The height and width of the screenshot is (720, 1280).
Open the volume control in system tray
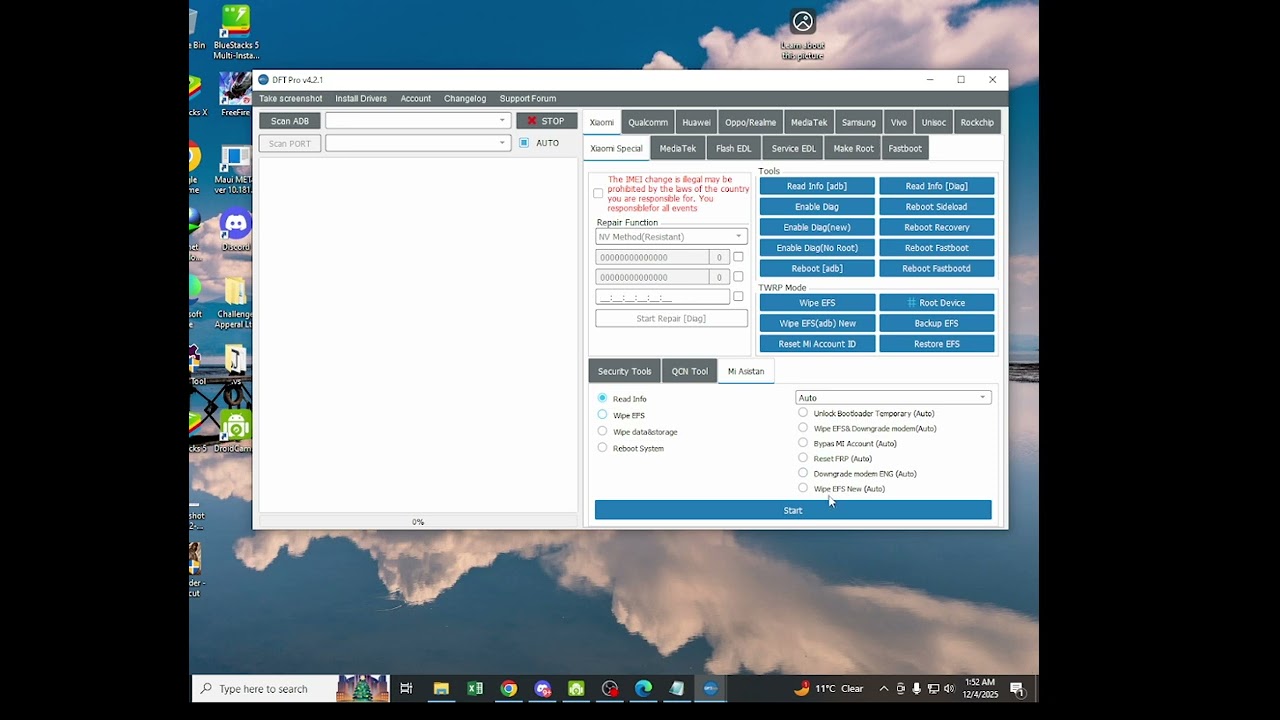click(x=949, y=689)
